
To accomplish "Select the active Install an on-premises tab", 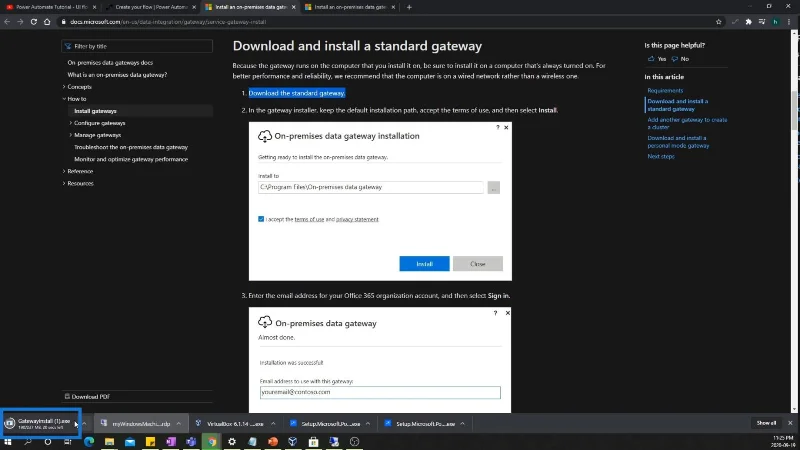I will (x=249, y=7).
